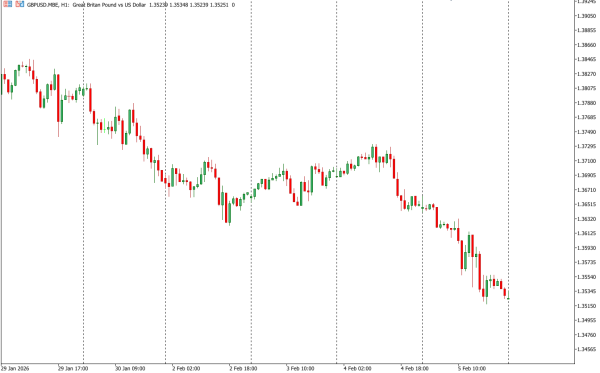Click the 4 Feb 18:00 time label

point(415,369)
